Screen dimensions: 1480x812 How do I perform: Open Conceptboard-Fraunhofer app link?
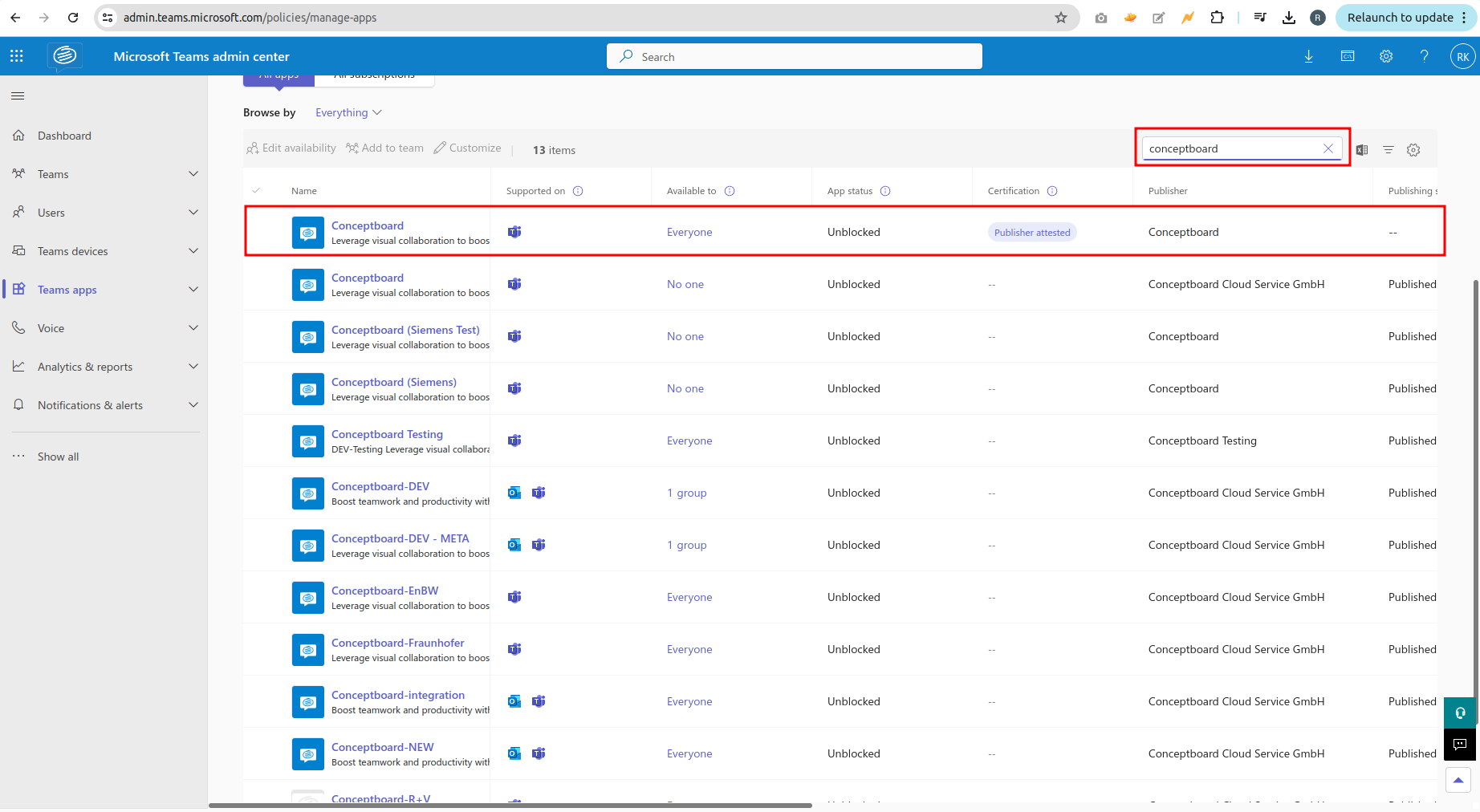tap(397, 643)
